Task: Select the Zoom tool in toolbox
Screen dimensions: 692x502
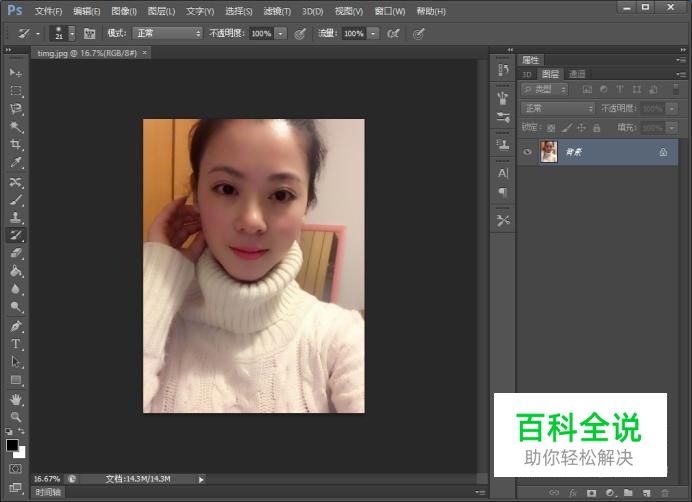Action: pos(16,417)
